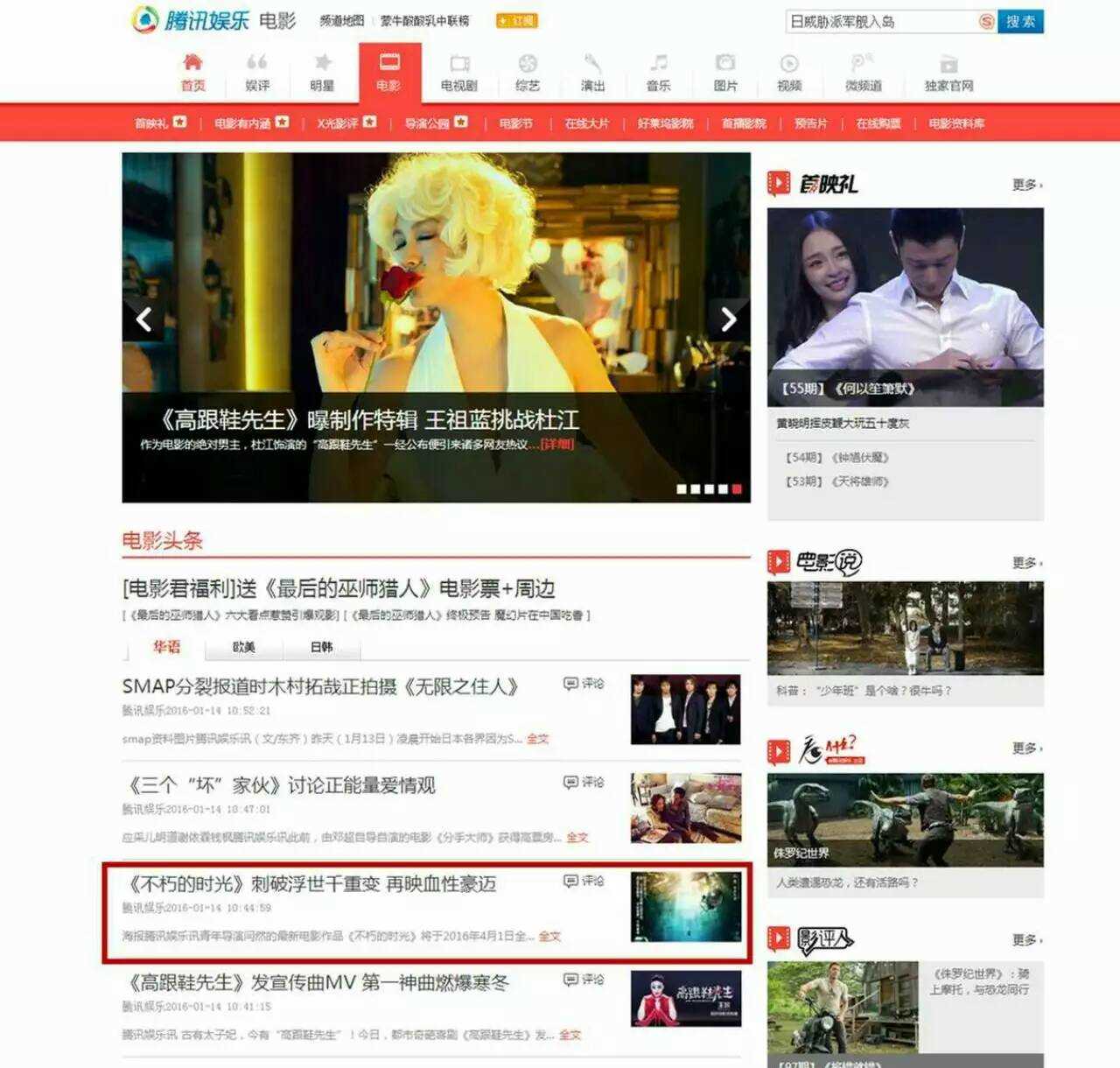Open 评论 icon for 《三个"坏"家伙》 article
This screenshot has width=1120, height=1068.
[584, 782]
